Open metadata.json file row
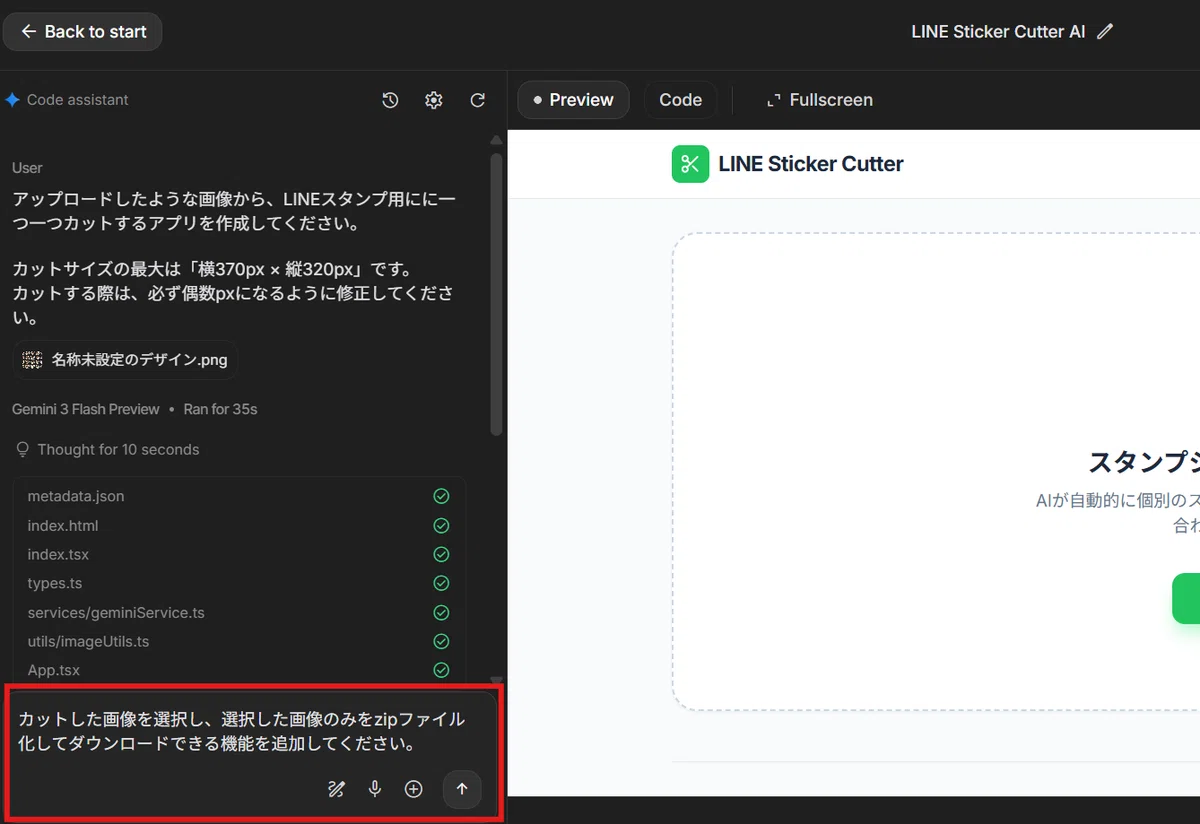The width and height of the screenshot is (1200, 824). [239, 496]
